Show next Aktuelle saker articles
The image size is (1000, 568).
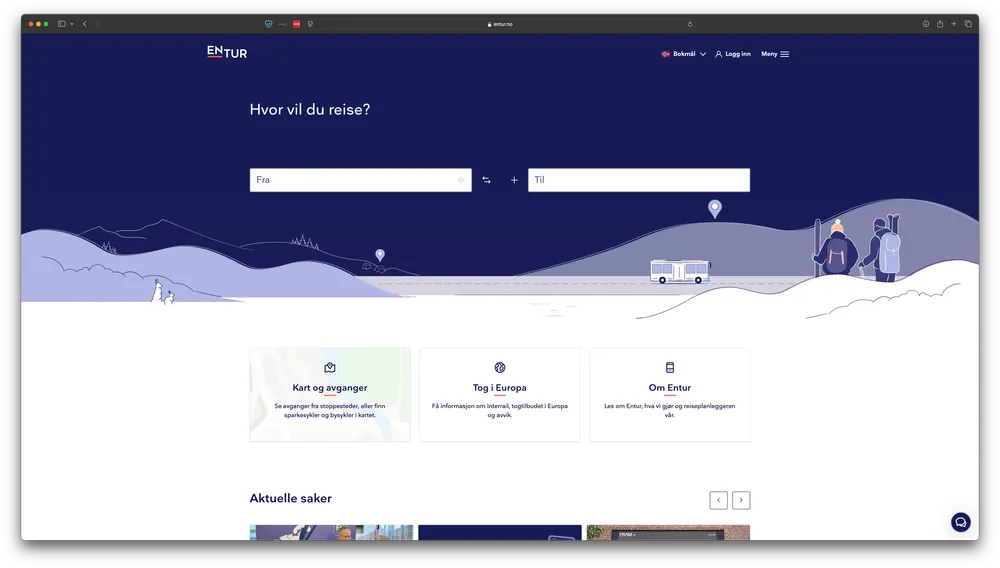coord(741,500)
